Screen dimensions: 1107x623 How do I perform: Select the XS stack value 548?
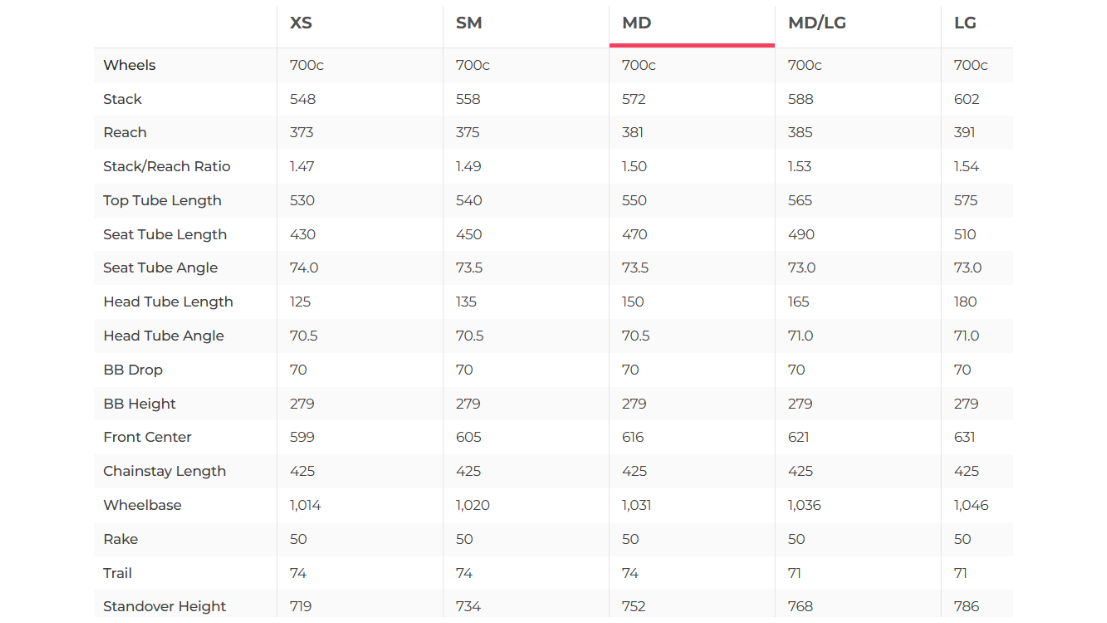[302, 99]
